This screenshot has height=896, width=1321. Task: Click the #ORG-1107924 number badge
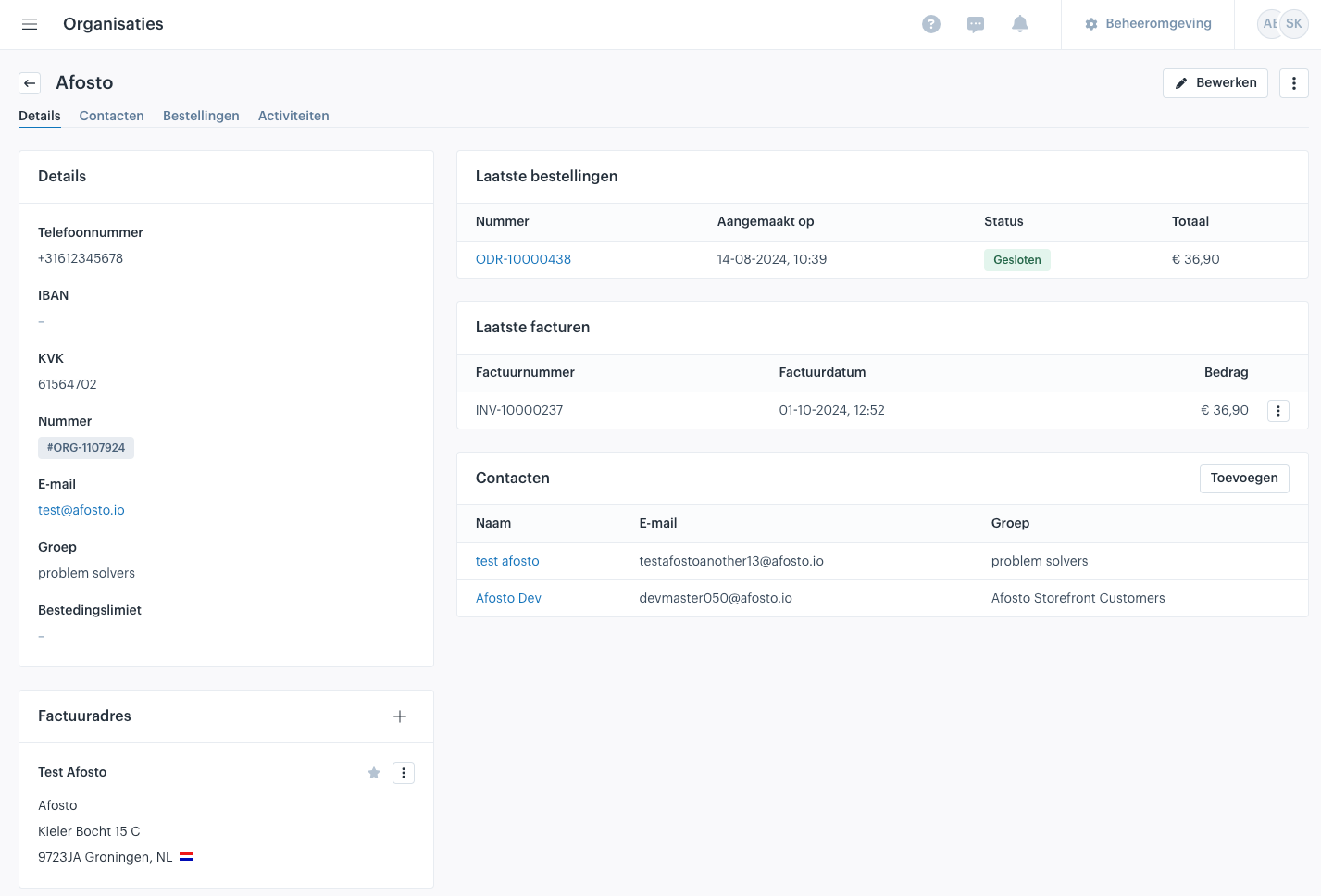(86, 448)
